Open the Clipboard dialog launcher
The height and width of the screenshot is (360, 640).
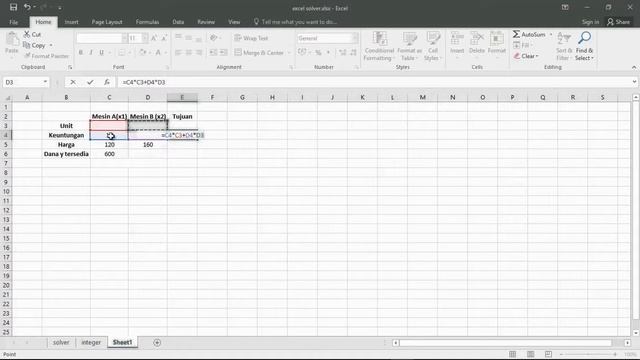[x=70, y=67]
